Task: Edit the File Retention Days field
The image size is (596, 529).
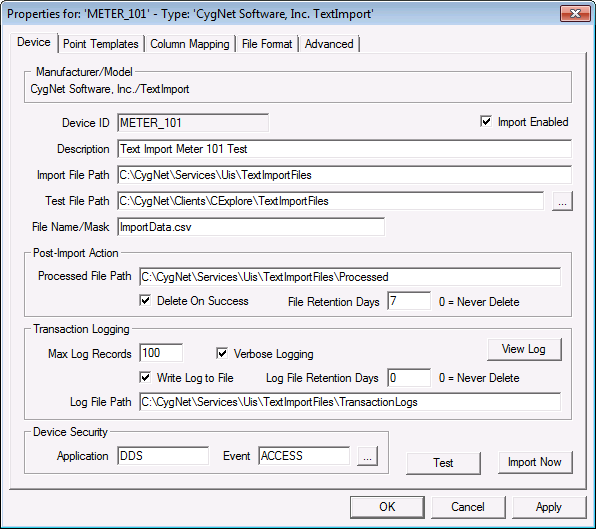Action: (x=409, y=301)
